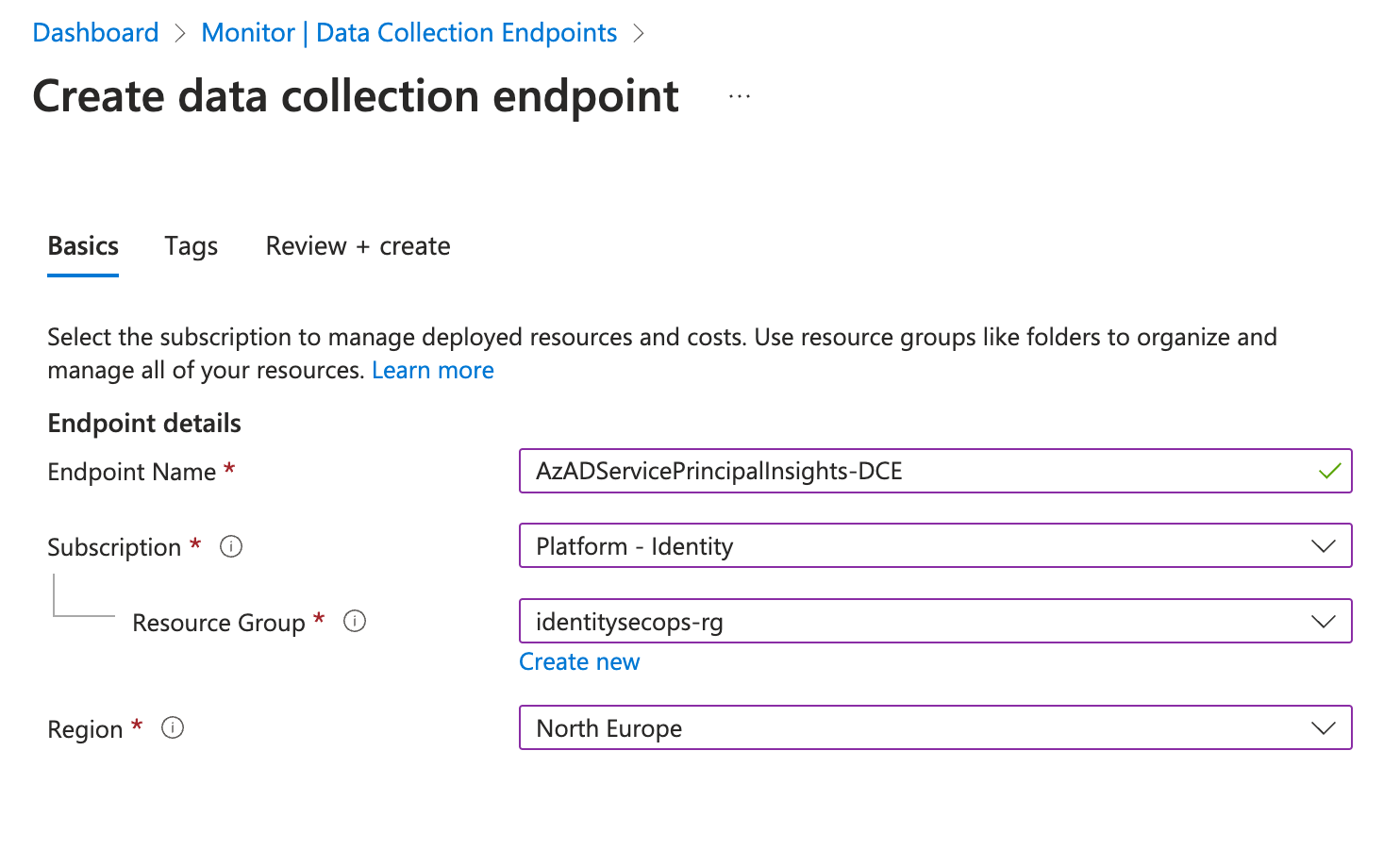Click the green validation checkmark icon
1400x851 pixels.
pos(1330,471)
